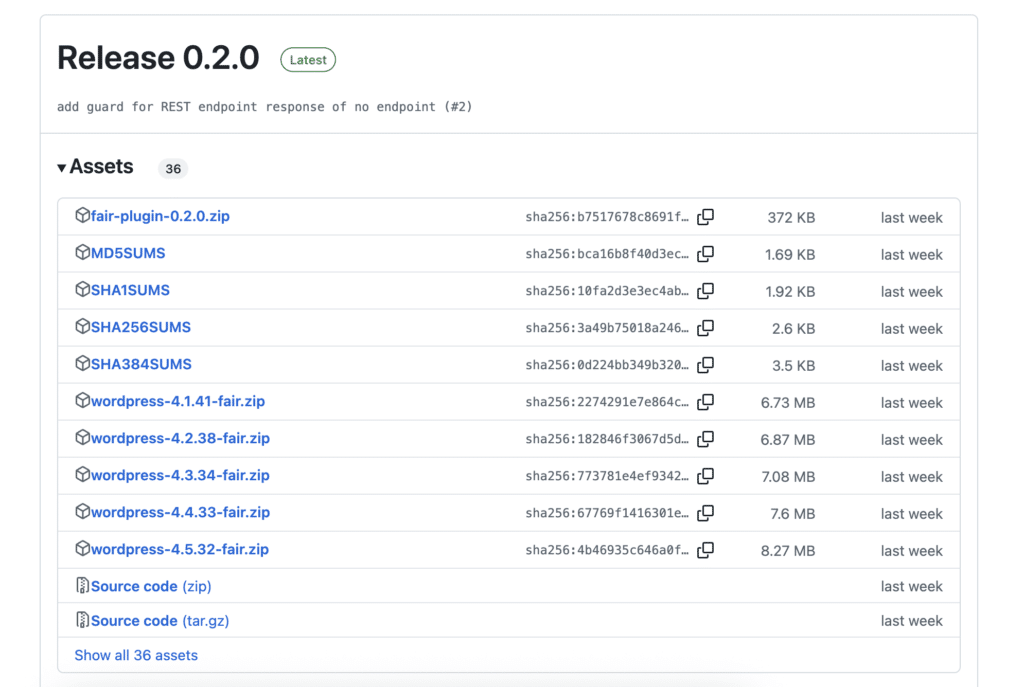Click package icon beside wordpress-4.3.34-fair.zip
The width and height of the screenshot is (1024, 687).
point(82,474)
